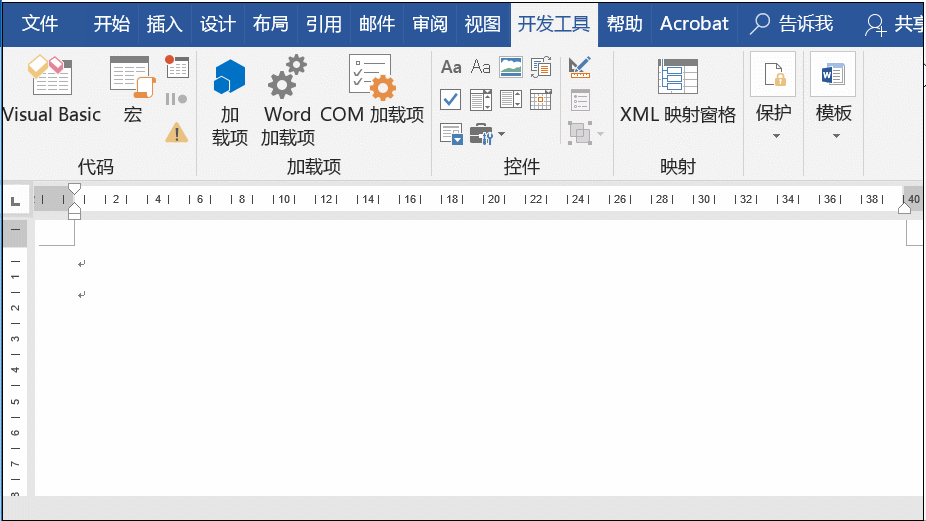Click the 告诉我 search box
This screenshot has height=521, width=926.
791,24
